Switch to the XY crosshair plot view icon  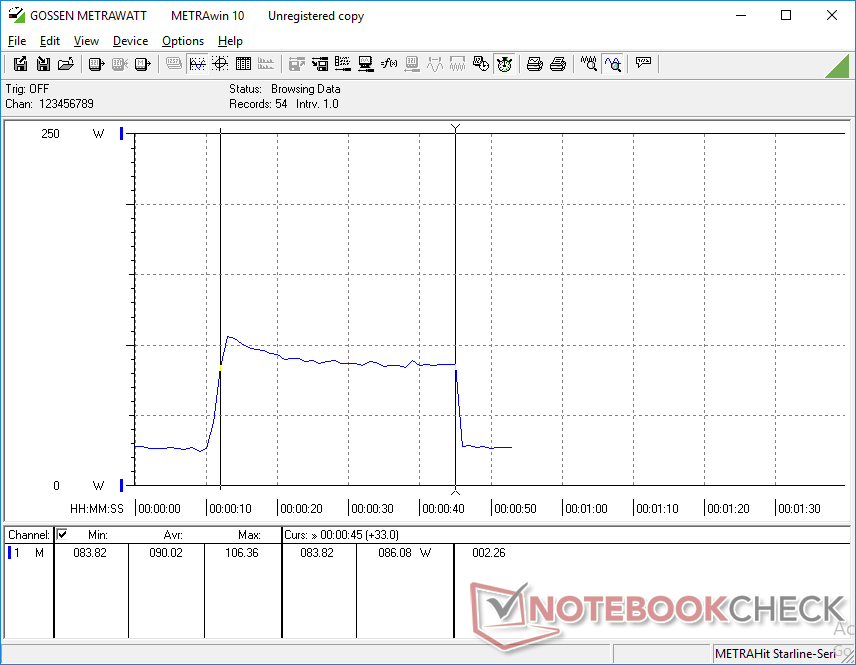[x=220, y=64]
